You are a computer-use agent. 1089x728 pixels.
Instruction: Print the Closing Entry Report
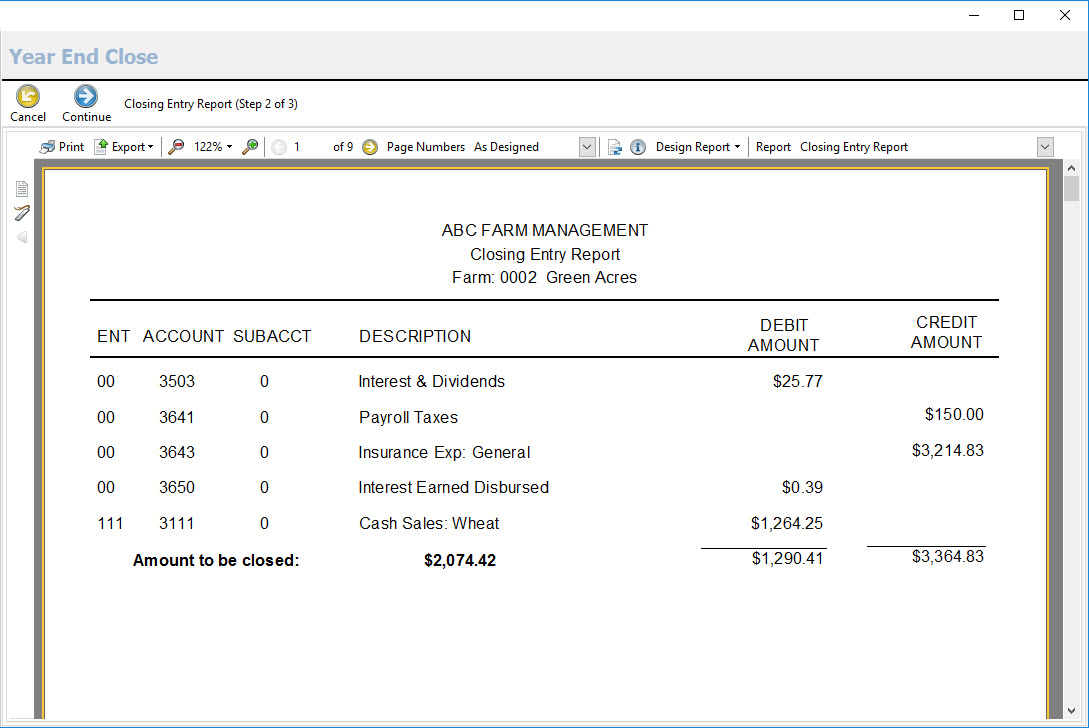click(62, 147)
